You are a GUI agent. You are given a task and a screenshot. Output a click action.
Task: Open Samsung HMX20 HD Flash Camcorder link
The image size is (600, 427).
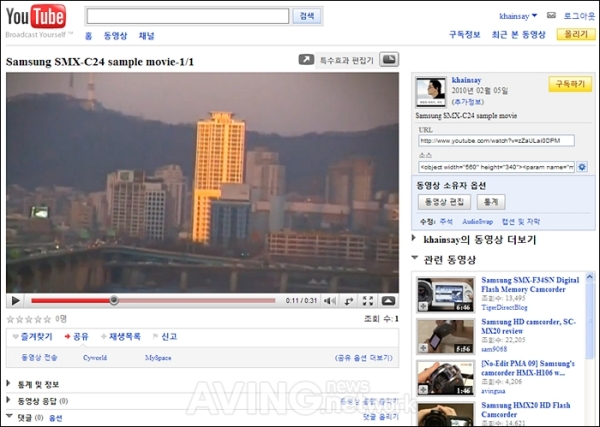[525, 410]
